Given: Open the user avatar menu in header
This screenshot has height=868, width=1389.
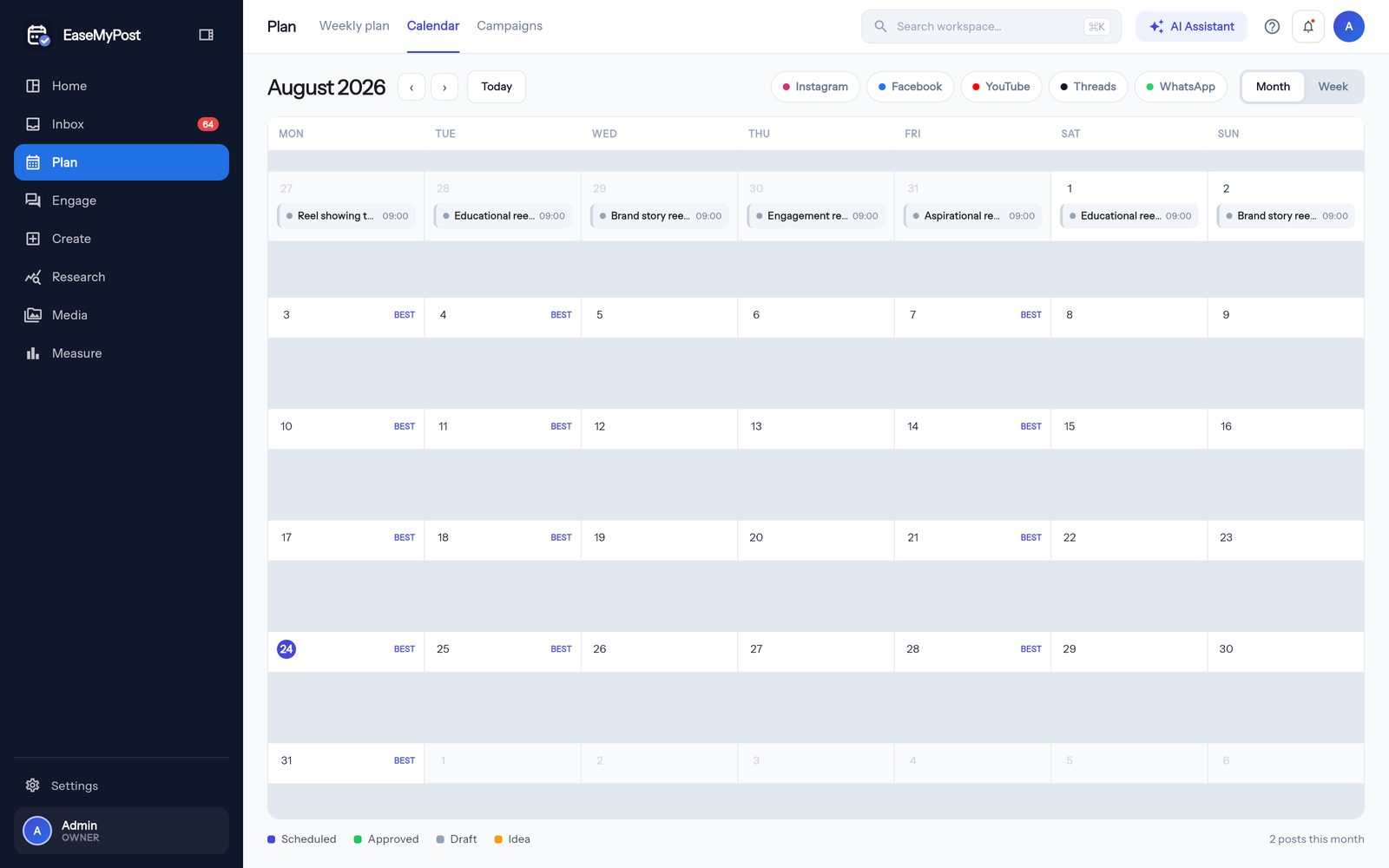Looking at the screenshot, I should [1349, 26].
